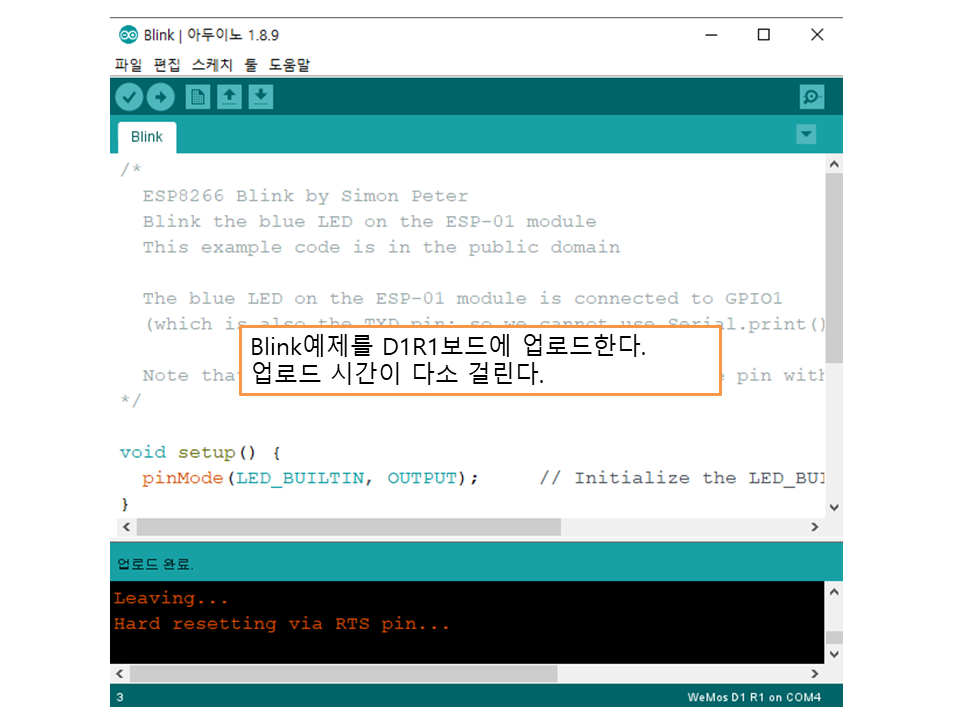Click the editor horizontal scrollbar thumb
960x720 pixels.
[349, 527]
